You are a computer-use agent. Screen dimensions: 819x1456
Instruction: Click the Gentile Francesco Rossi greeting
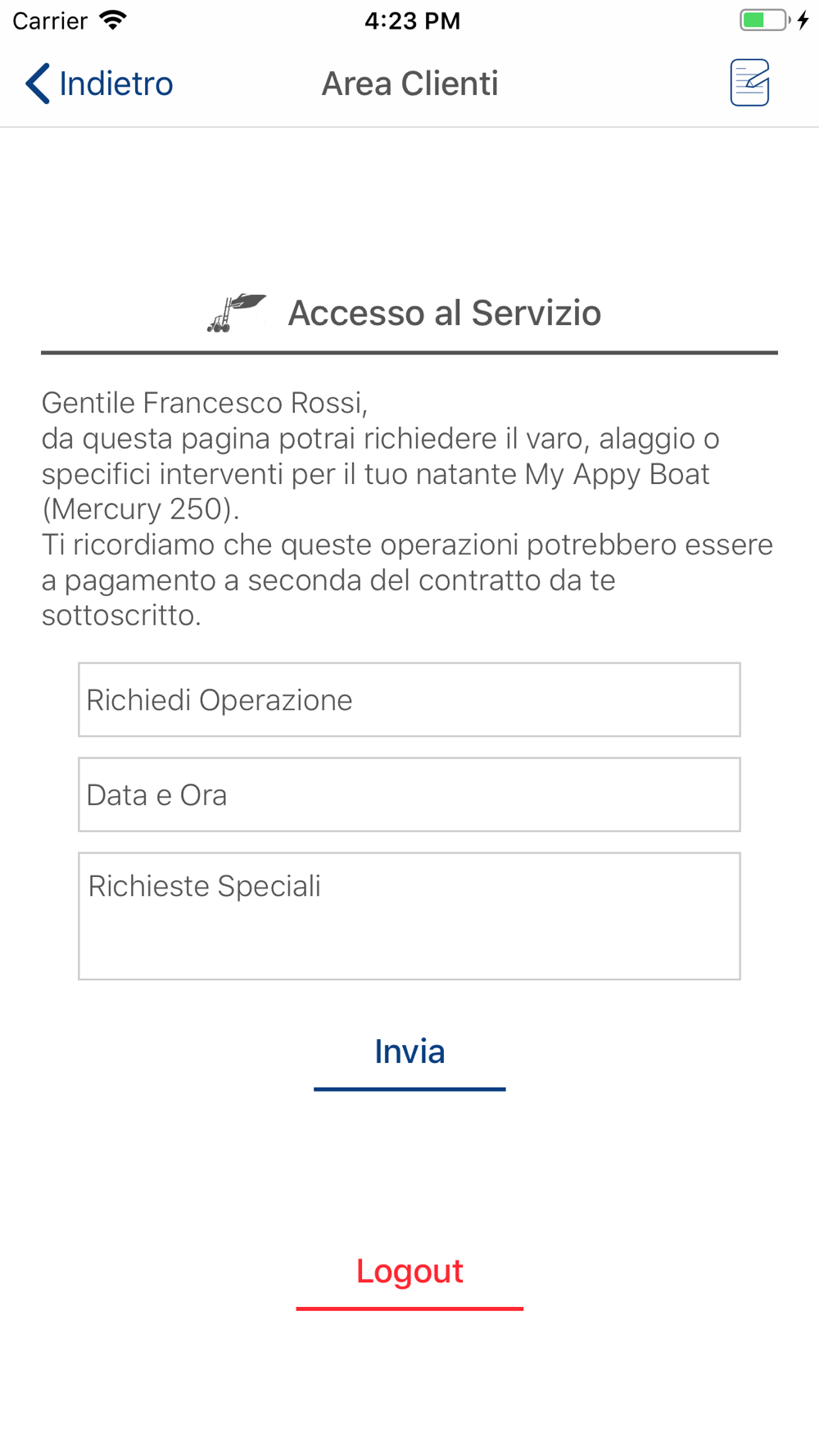coord(205,403)
